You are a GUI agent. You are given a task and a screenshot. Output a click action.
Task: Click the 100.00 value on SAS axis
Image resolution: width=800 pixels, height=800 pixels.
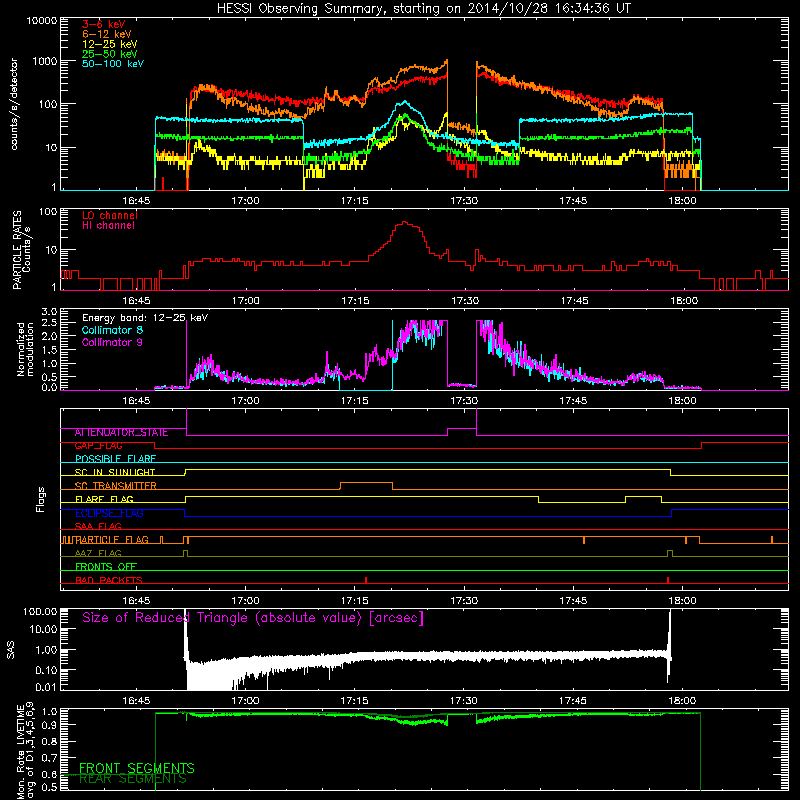click(40, 612)
